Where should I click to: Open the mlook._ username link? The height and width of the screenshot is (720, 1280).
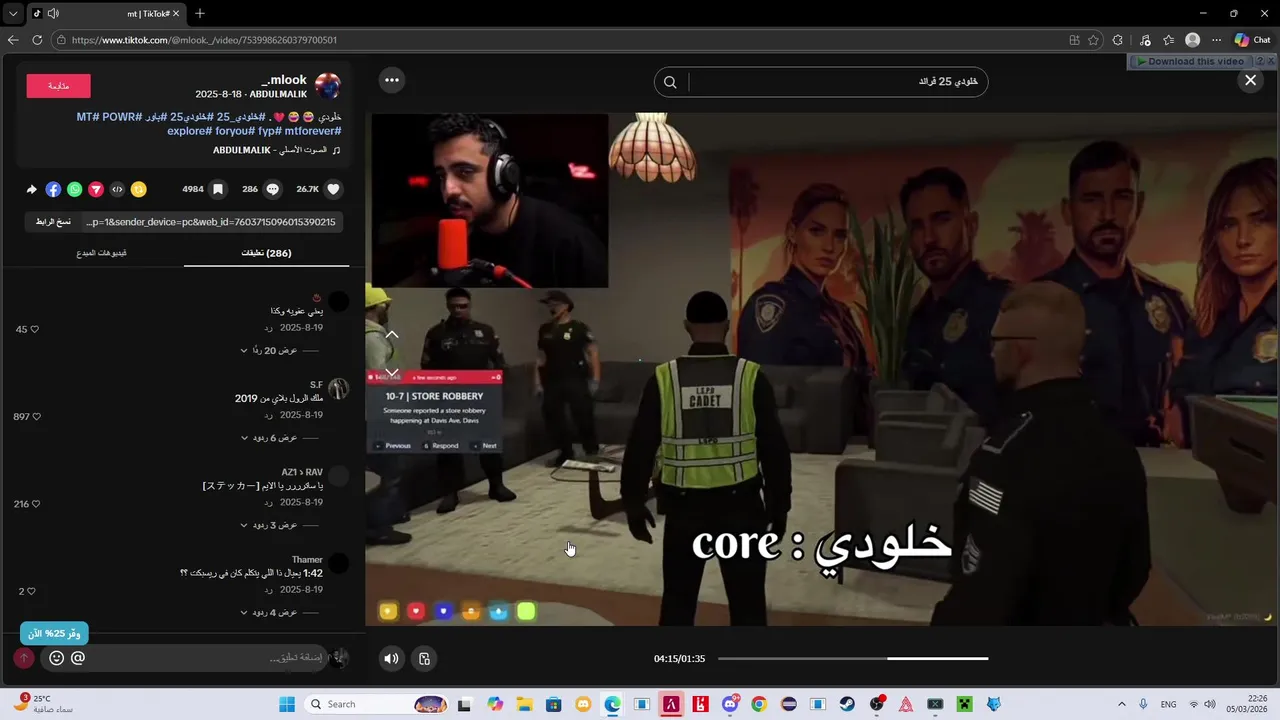point(284,80)
